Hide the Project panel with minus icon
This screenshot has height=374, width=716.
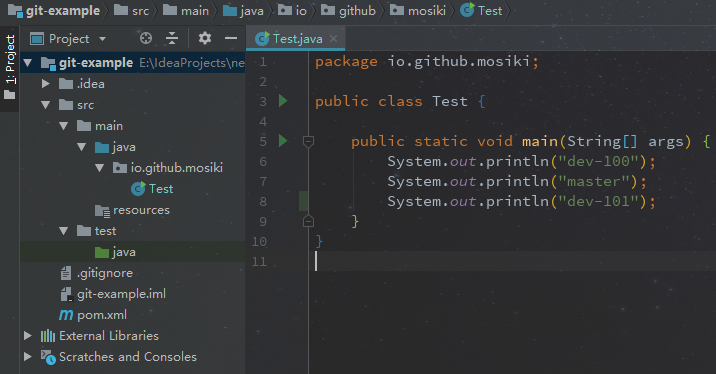[231, 38]
